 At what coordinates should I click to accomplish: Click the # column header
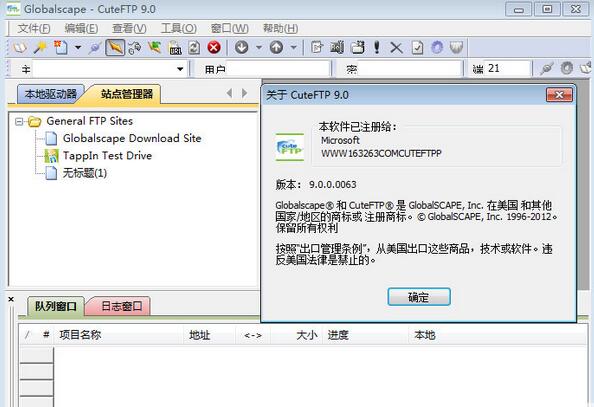[46, 335]
